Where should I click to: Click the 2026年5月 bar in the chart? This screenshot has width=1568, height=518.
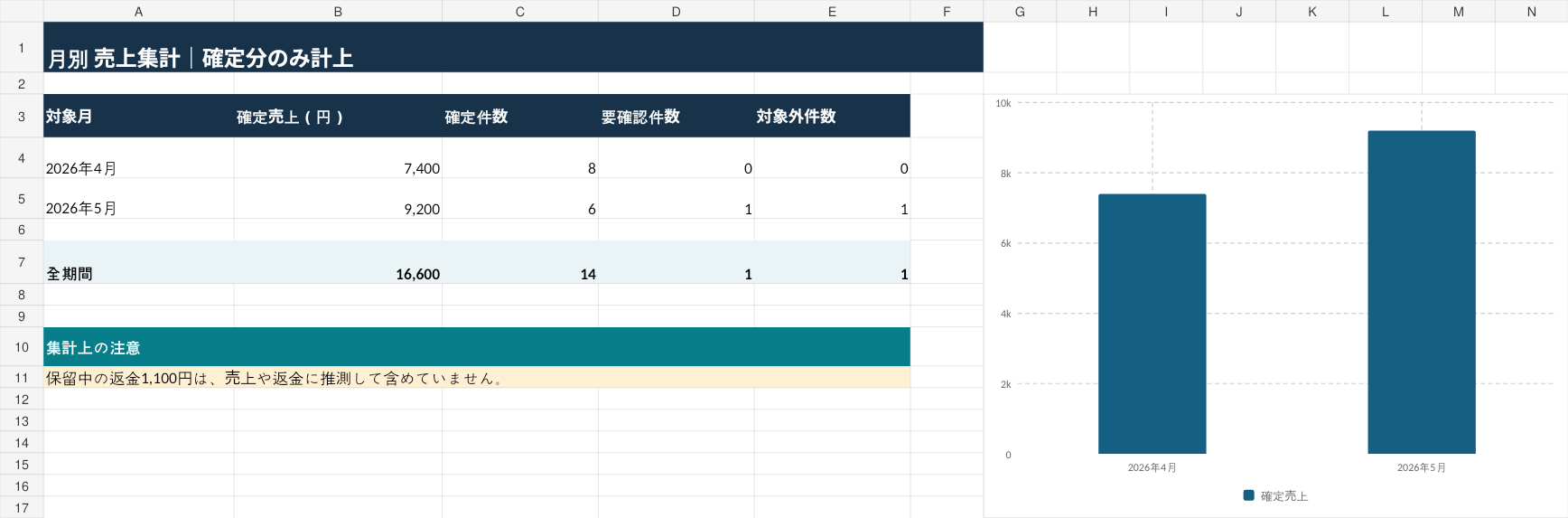(1422, 292)
